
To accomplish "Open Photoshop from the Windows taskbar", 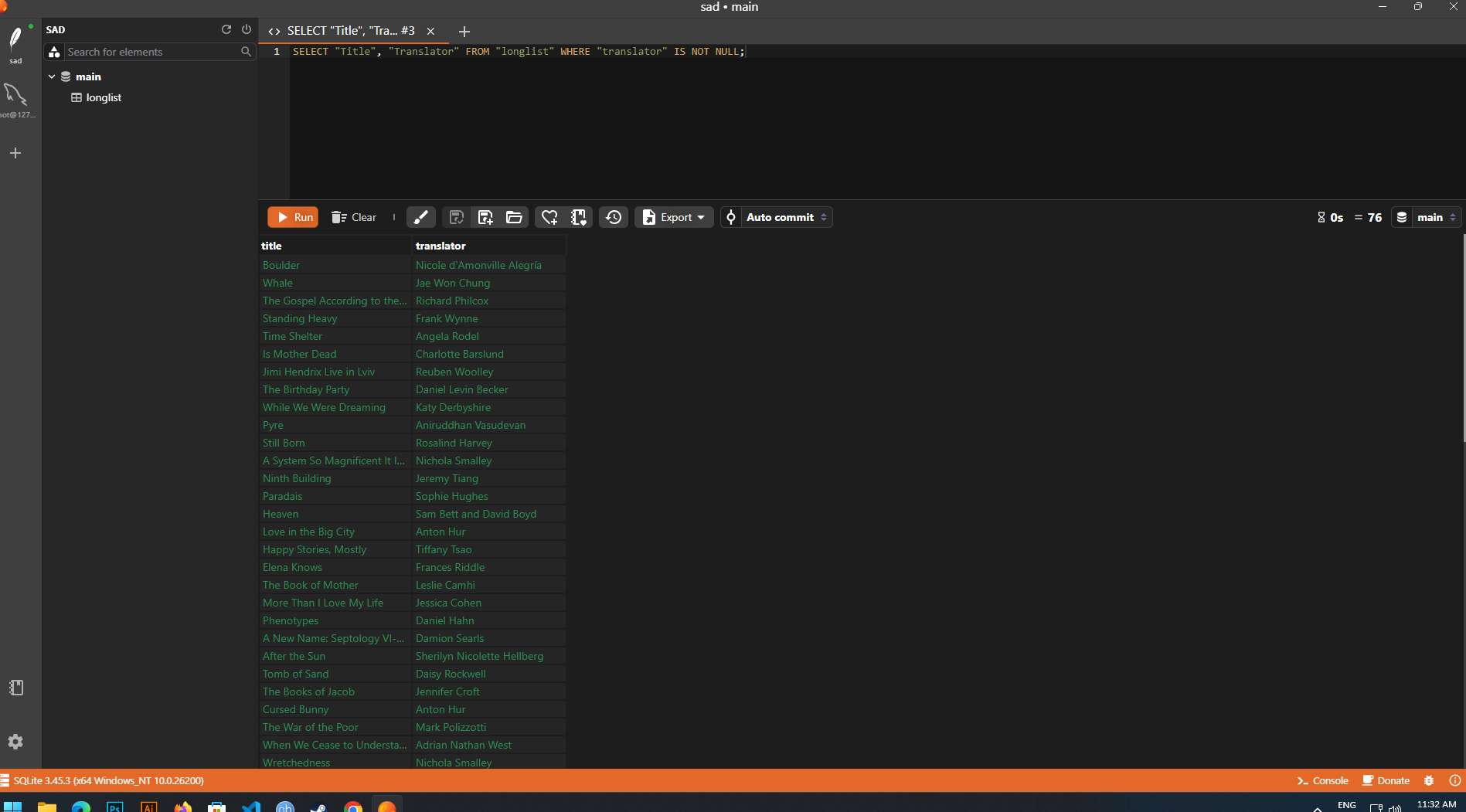I will click(x=114, y=807).
